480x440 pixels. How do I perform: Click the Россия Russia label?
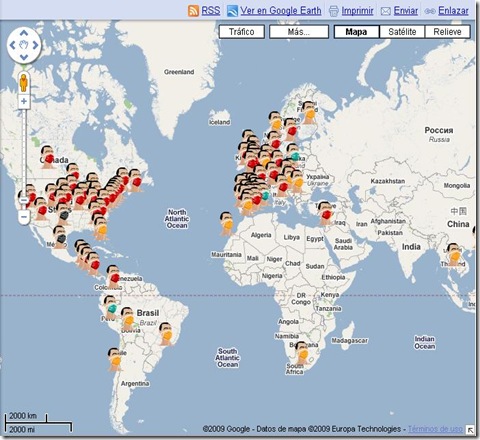[439, 134]
